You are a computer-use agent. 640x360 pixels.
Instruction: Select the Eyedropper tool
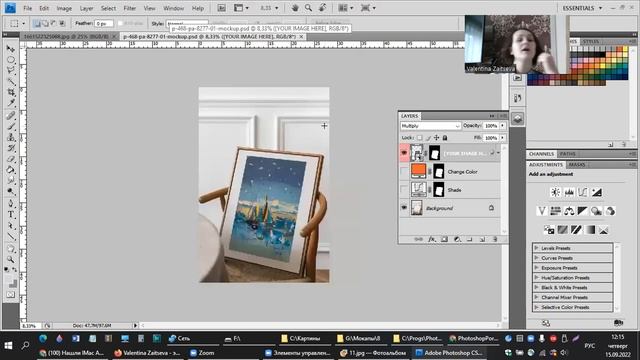click(11, 103)
